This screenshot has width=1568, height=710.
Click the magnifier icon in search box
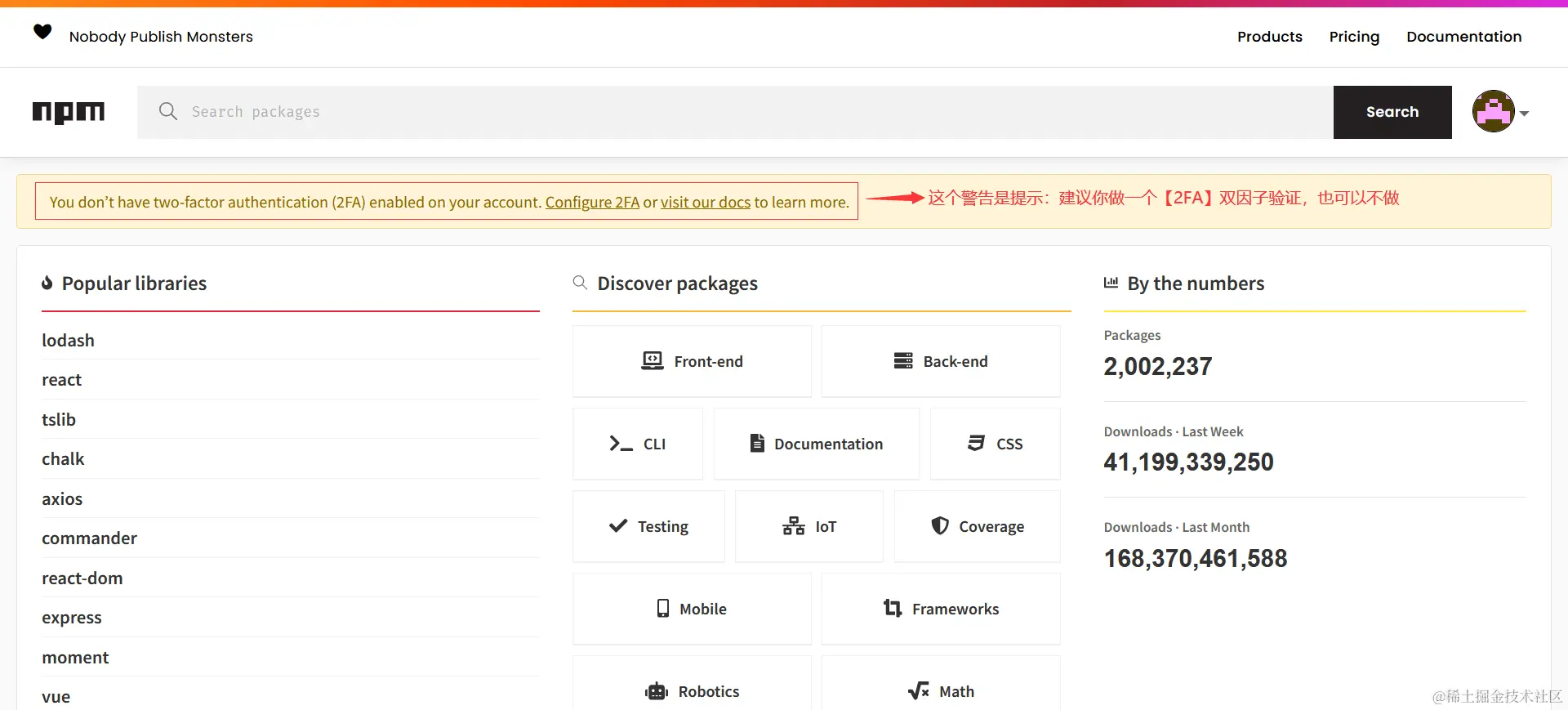[168, 111]
